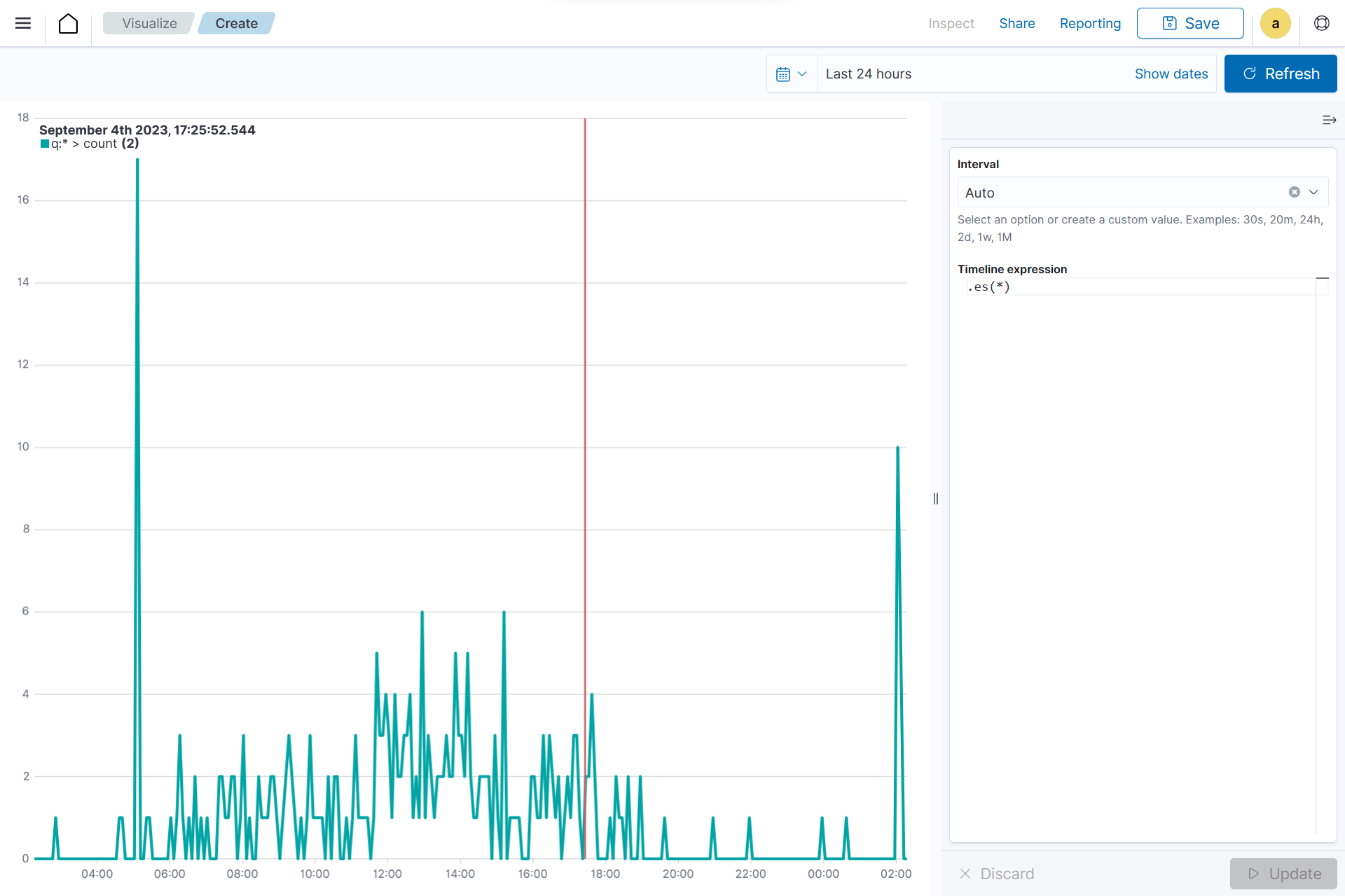Click the user avatar icon
This screenshot has height=896, width=1345.
point(1275,23)
